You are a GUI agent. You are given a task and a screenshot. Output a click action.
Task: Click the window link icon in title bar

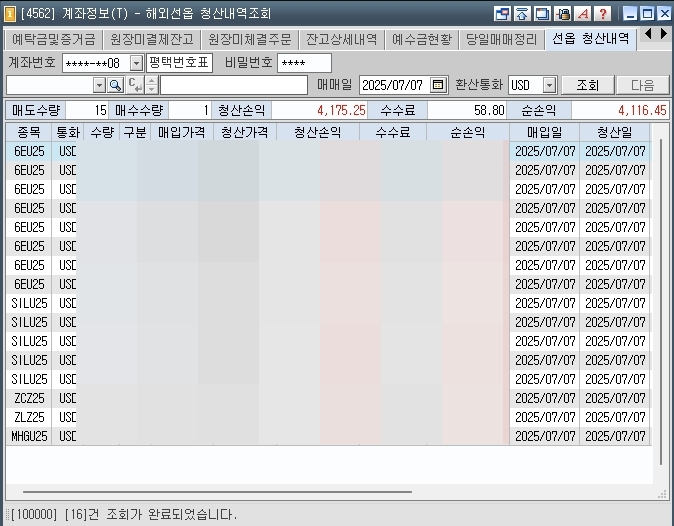pyautogui.click(x=502, y=14)
